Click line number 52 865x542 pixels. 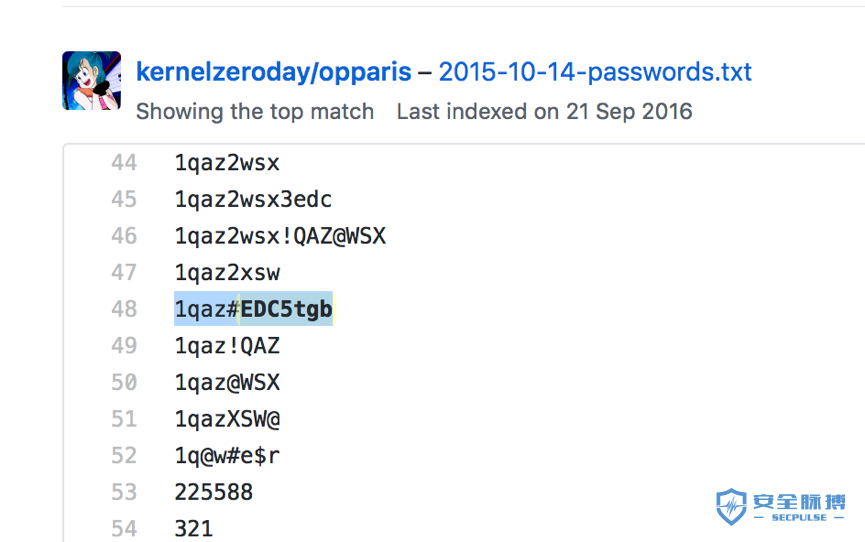(124, 456)
